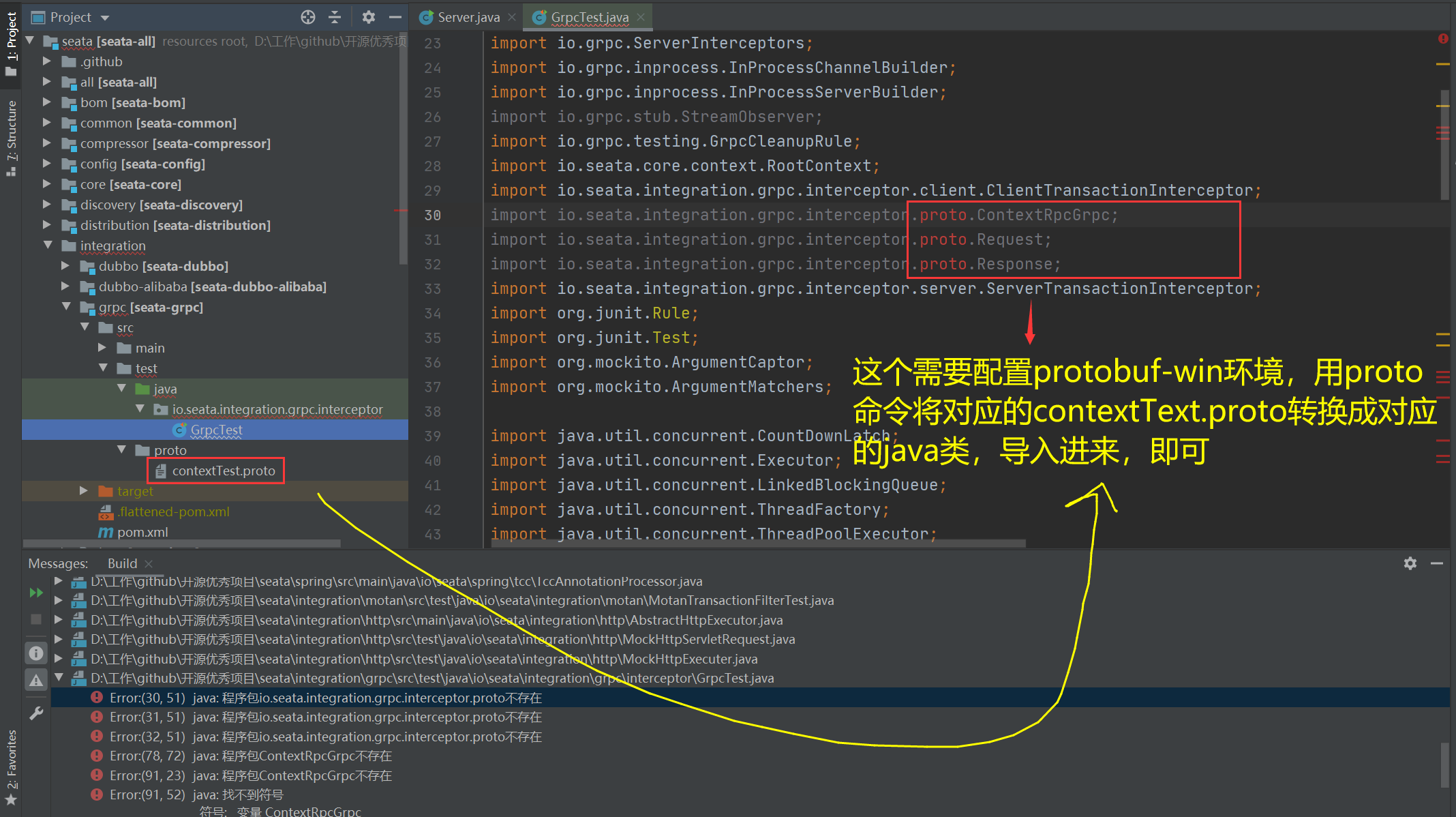1456x817 pixels.
Task: Toggle the Structure tool window
Action: pyautogui.click(x=11, y=136)
